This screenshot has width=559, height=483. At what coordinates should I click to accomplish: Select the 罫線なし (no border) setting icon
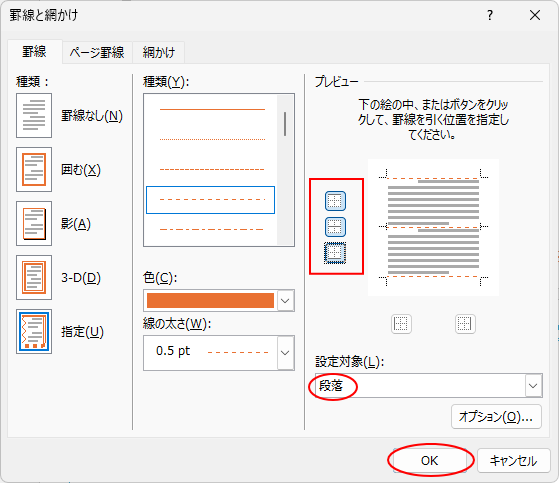coord(34,115)
